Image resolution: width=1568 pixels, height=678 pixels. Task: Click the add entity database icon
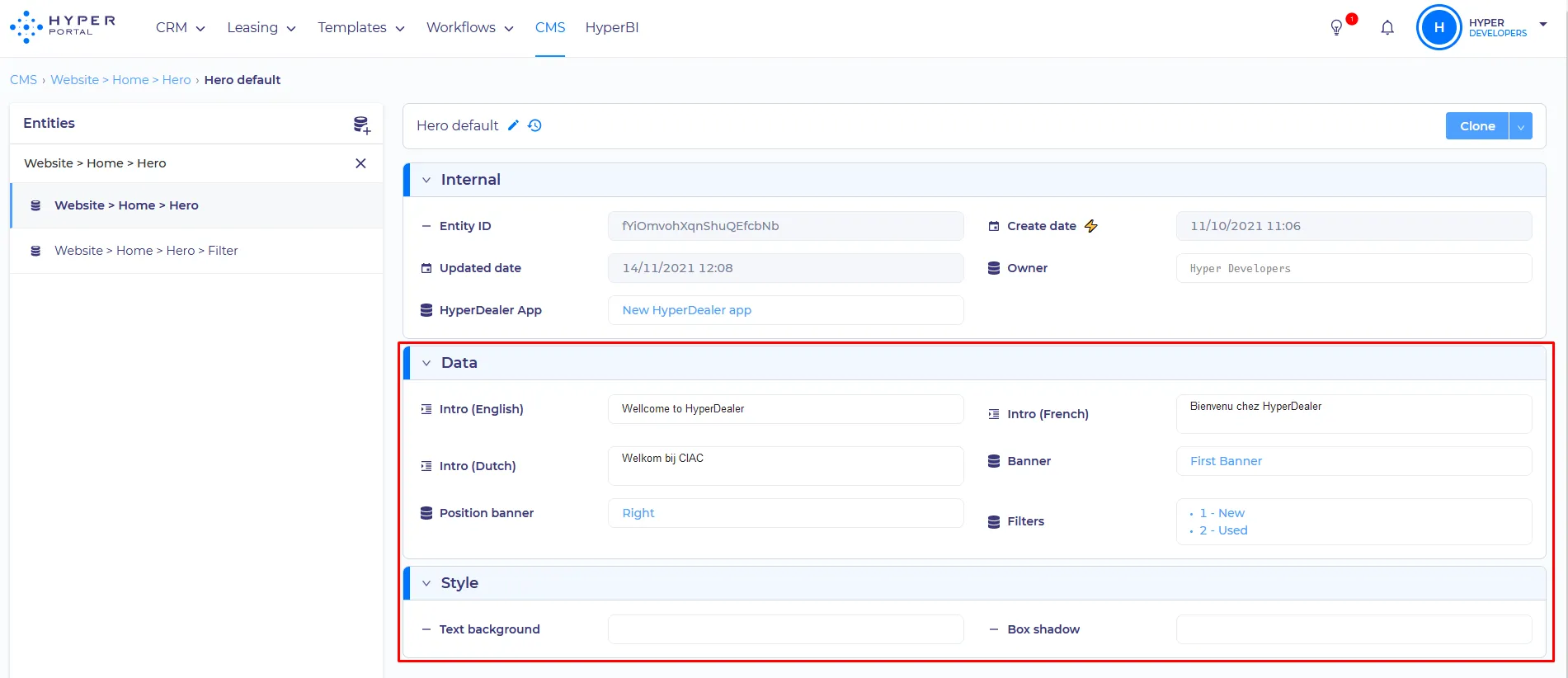[x=361, y=125]
